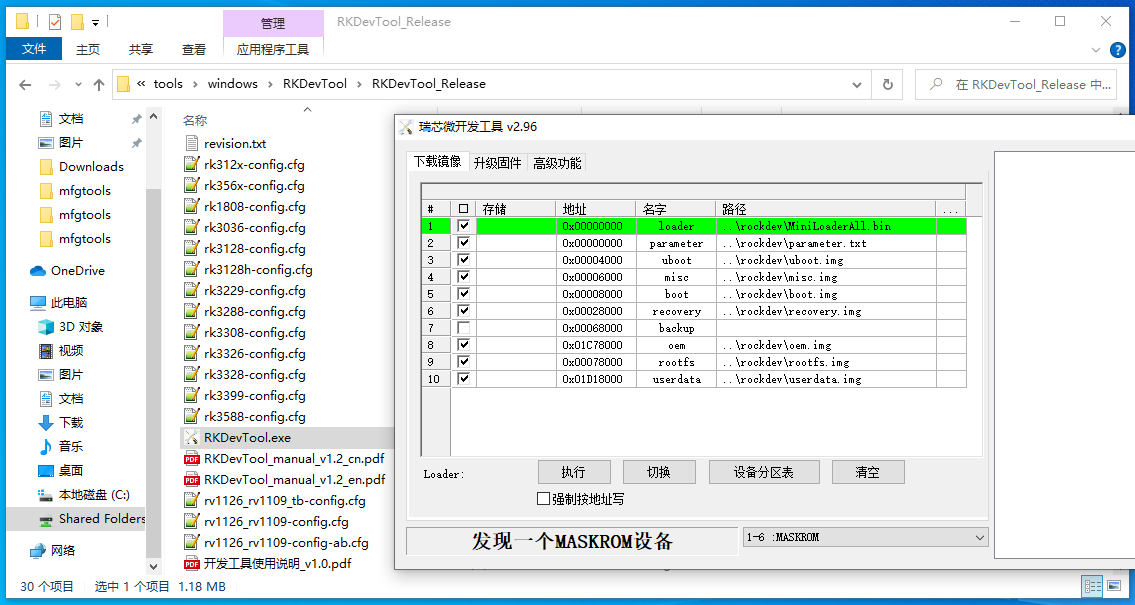This screenshot has width=1135, height=605.
Task: Expand the address bar history dropdown
Action: point(858,85)
